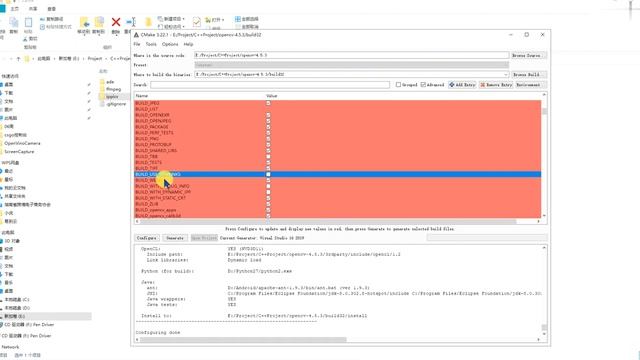Viewport: 640px width, 360px height.
Task: Open the Options menu in CMake
Action: point(170,44)
